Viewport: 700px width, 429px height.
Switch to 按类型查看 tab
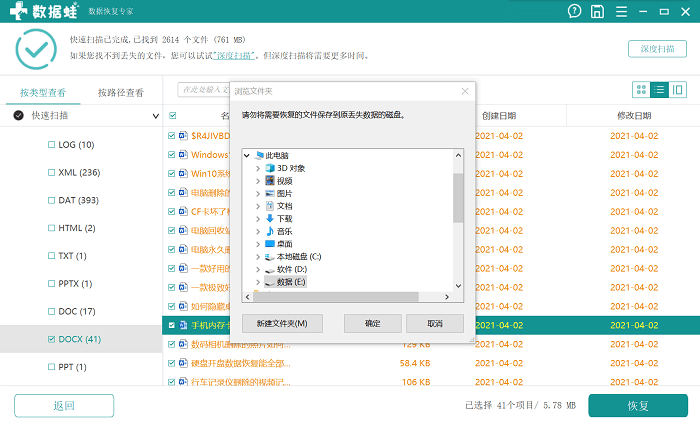(x=43, y=92)
